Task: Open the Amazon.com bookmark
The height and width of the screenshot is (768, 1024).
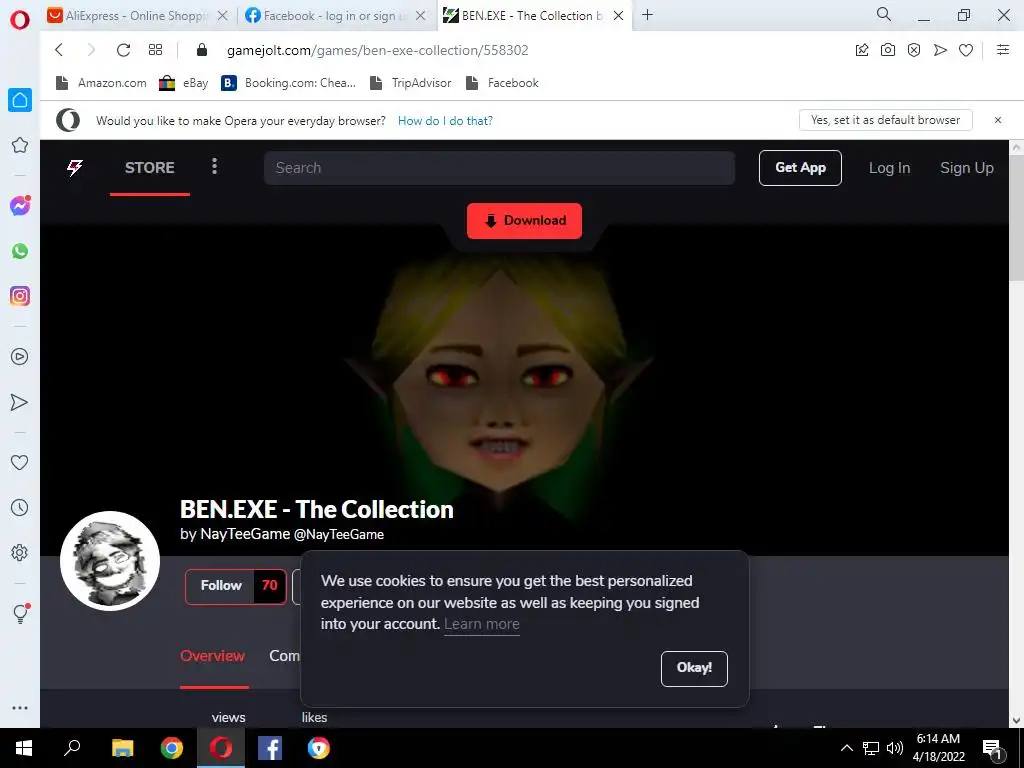Action: (x=102, y=83)
